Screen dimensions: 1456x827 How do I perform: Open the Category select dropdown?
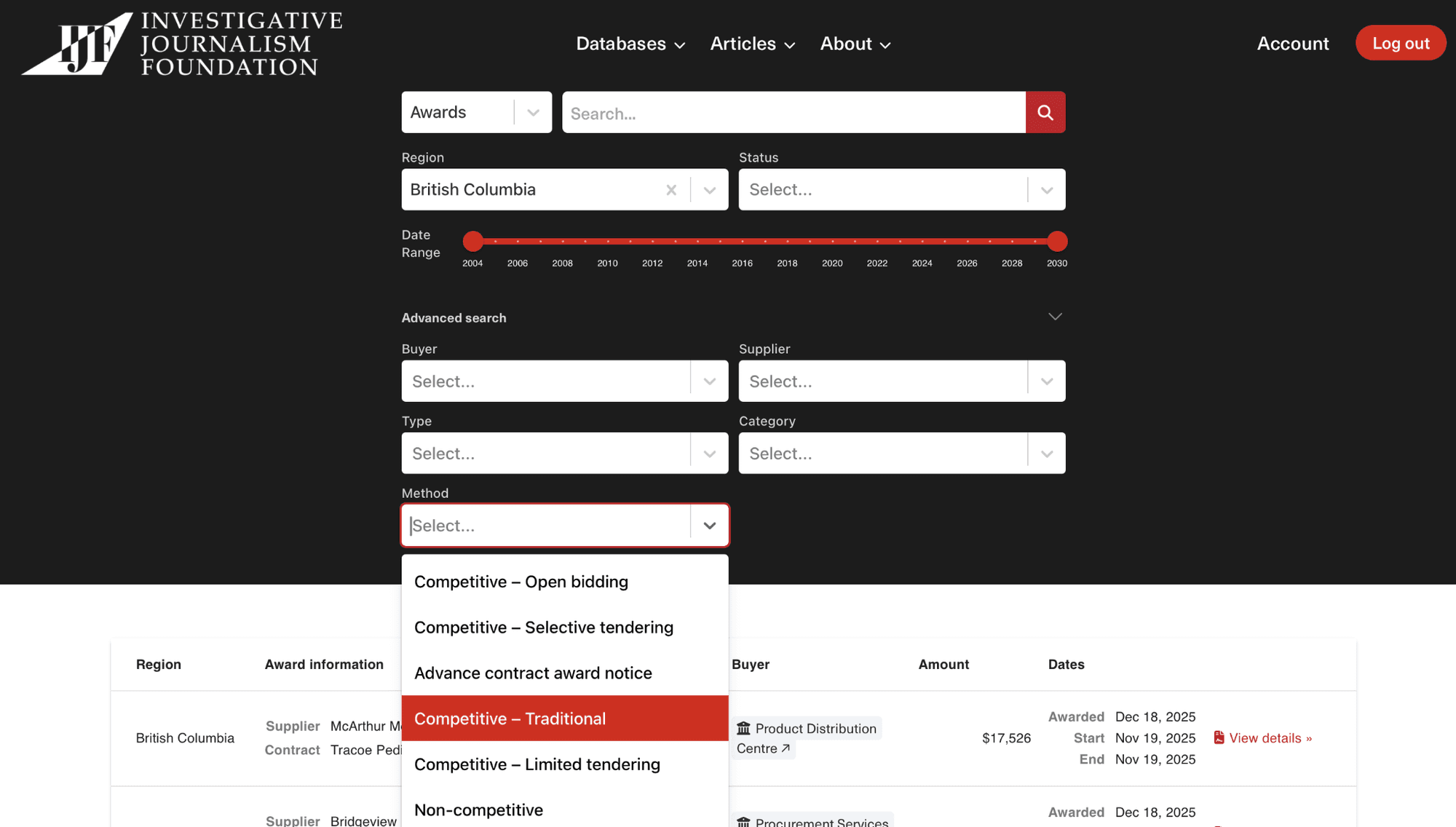(x=902, y=453)
